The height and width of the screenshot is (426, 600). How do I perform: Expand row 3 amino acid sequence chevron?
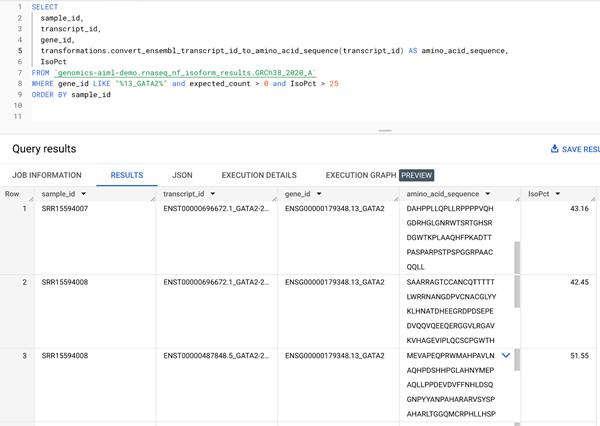506,355
